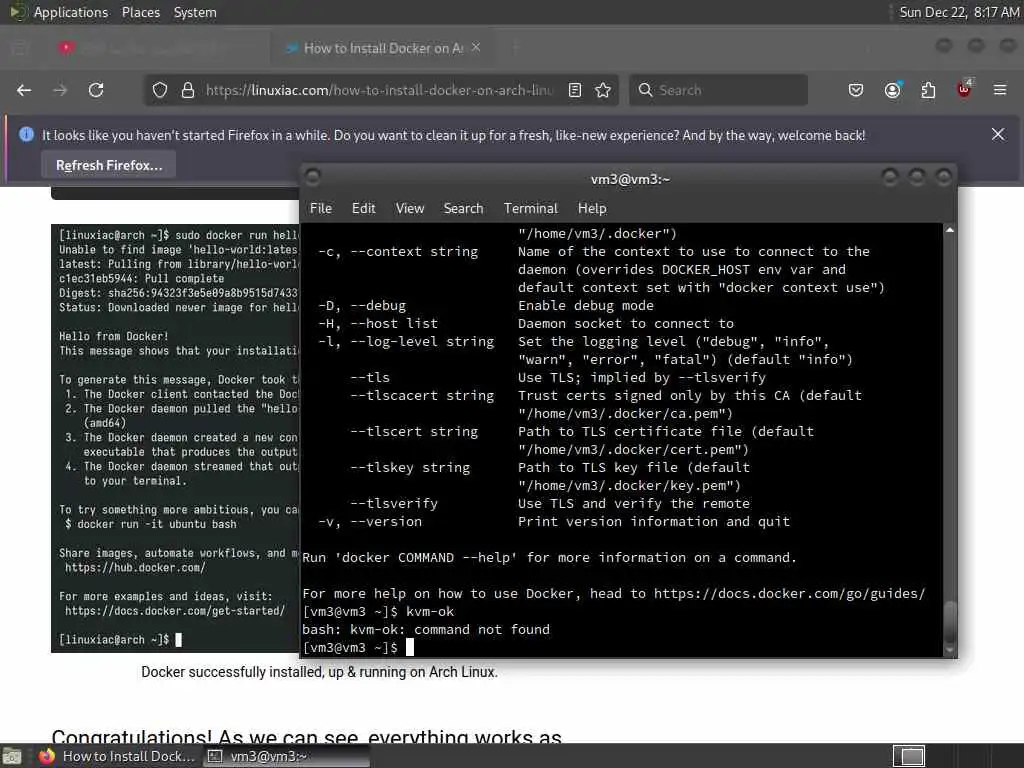Click the Refresh Firefox... button
The height and width of the screenshot is (768, 1024).
pyautogui.click(x=109, y=165)
